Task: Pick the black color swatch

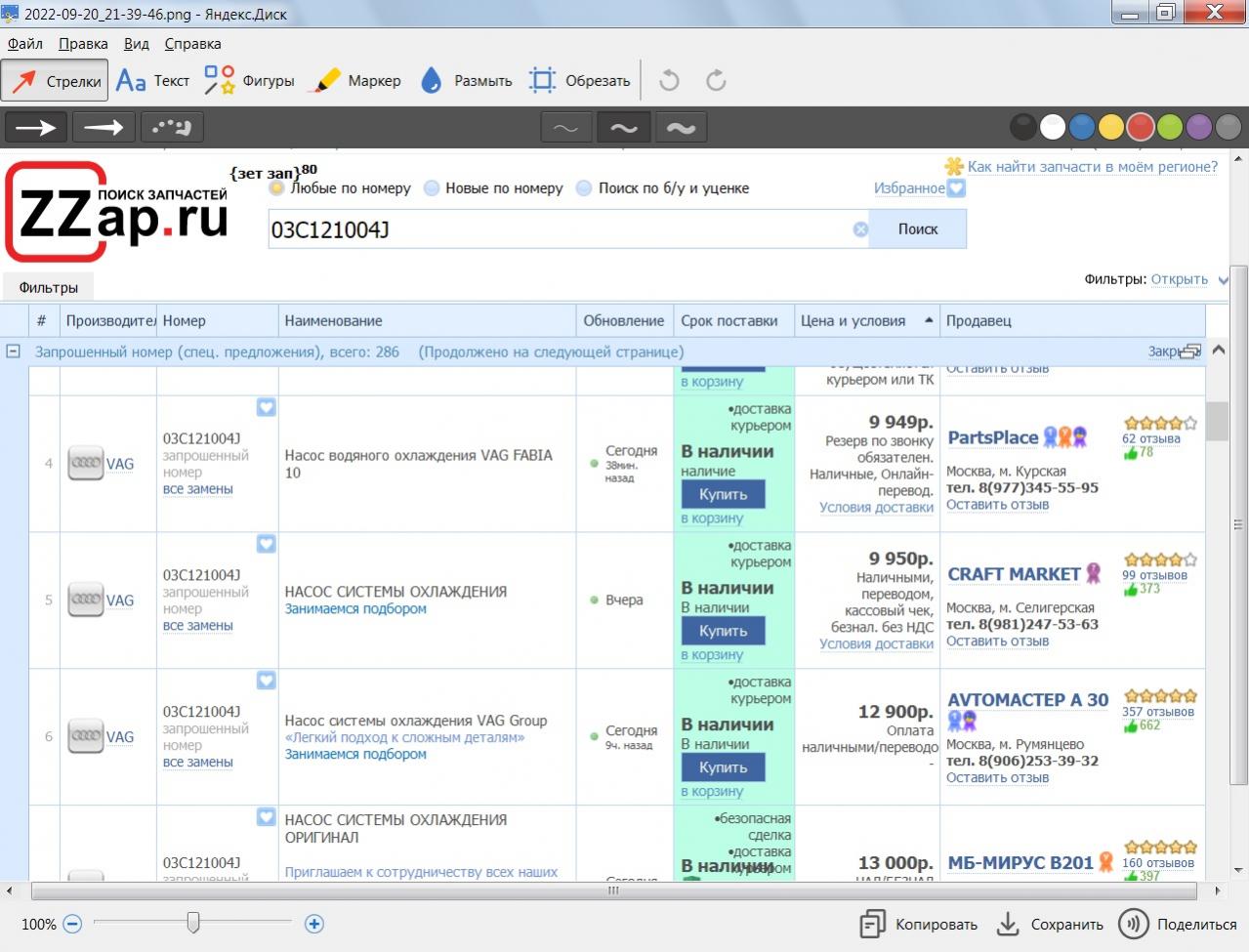Action: 1022,127
